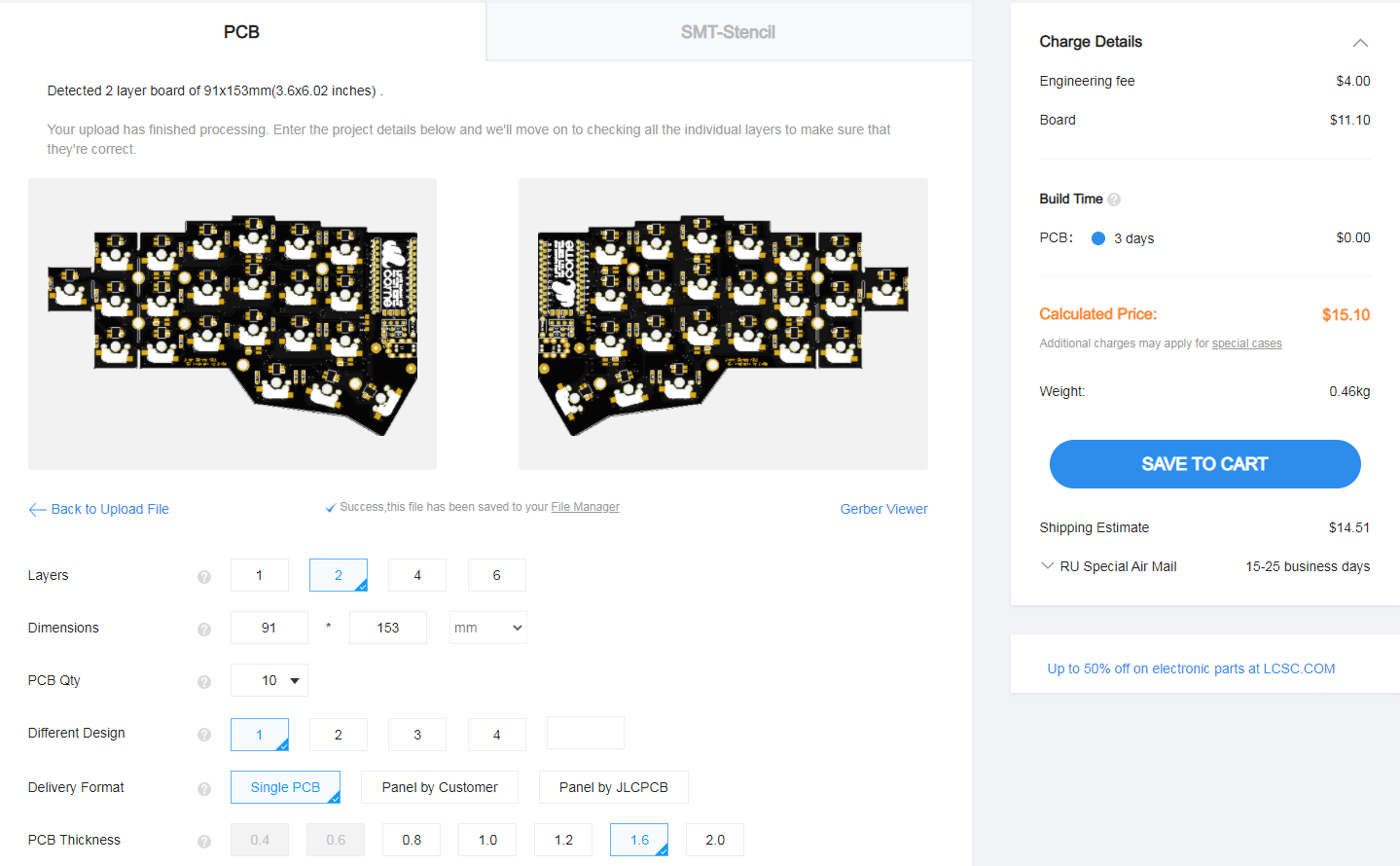Choose 4 layers option
This screenshot has width=1400, height=866.
point(417,575)
